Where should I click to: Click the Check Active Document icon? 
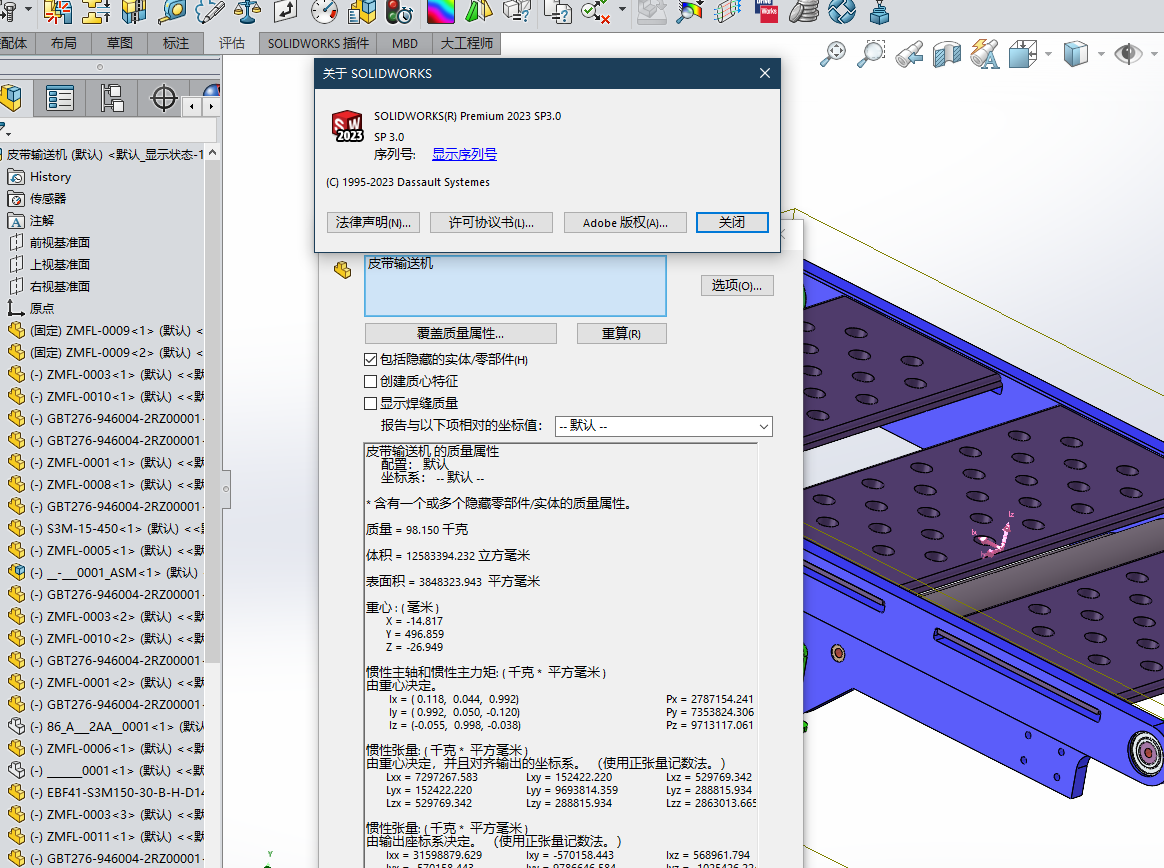coord(595,11)
